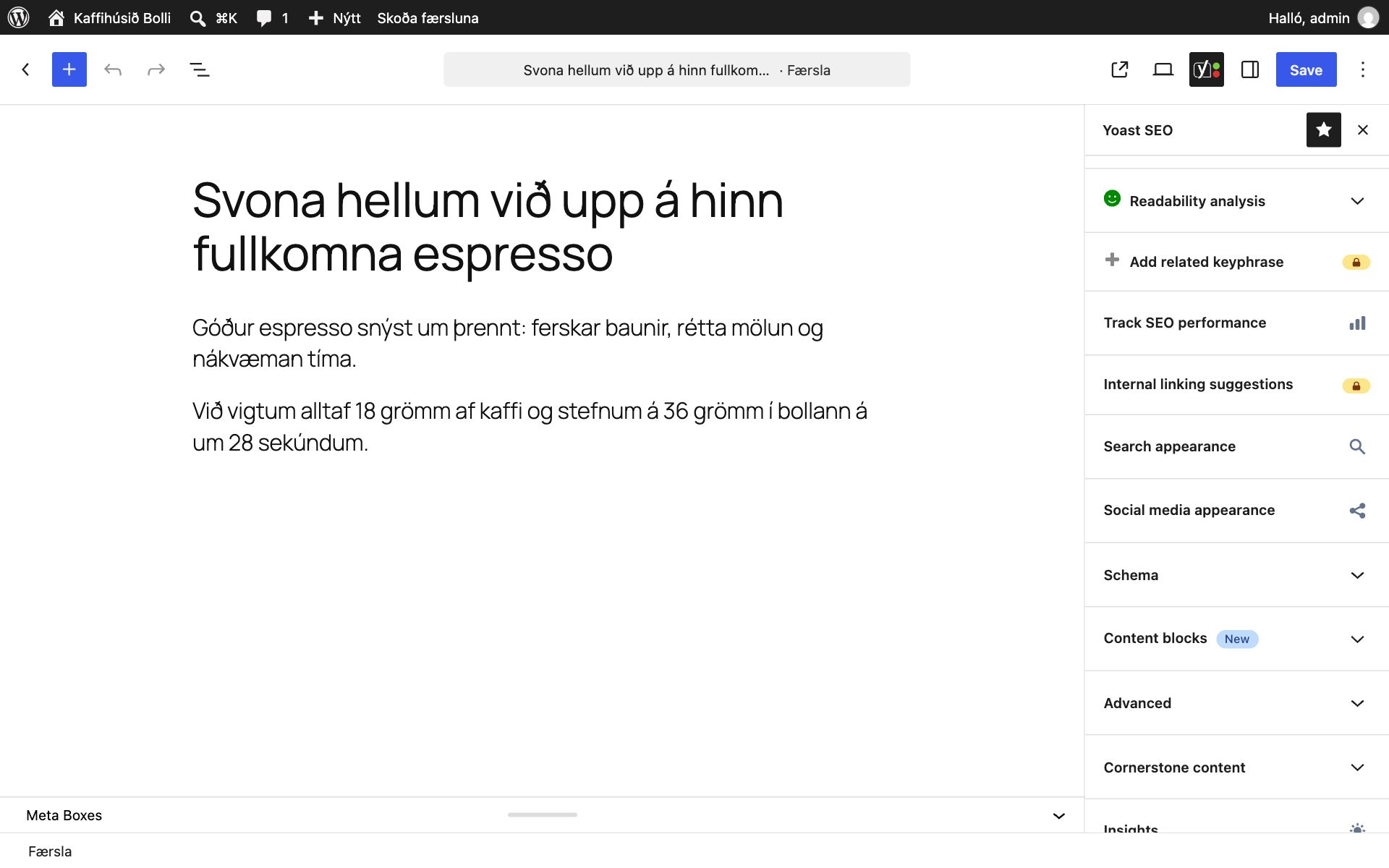Viewport: 1389px width, 868px height.
Task: Click the Færsla breadcrumb at the bottom
Action: click(x=50, y=851)
